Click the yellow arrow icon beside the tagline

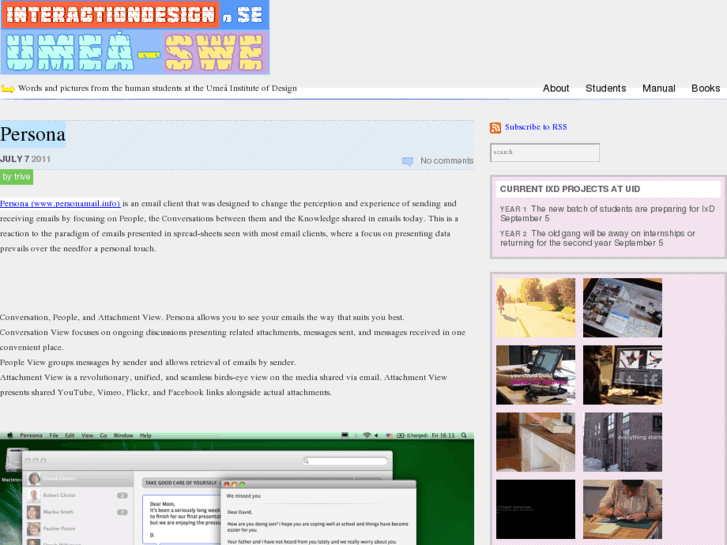coord(8,89)
